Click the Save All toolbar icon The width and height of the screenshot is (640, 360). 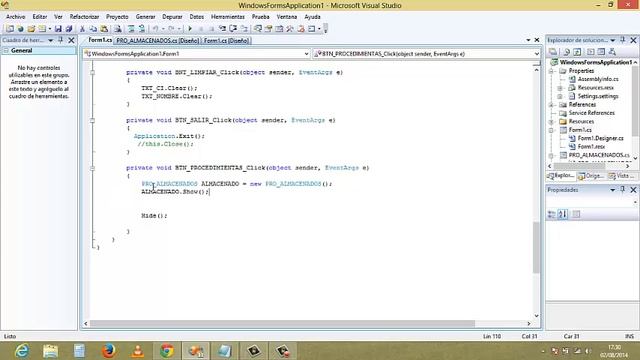point(69,29)
